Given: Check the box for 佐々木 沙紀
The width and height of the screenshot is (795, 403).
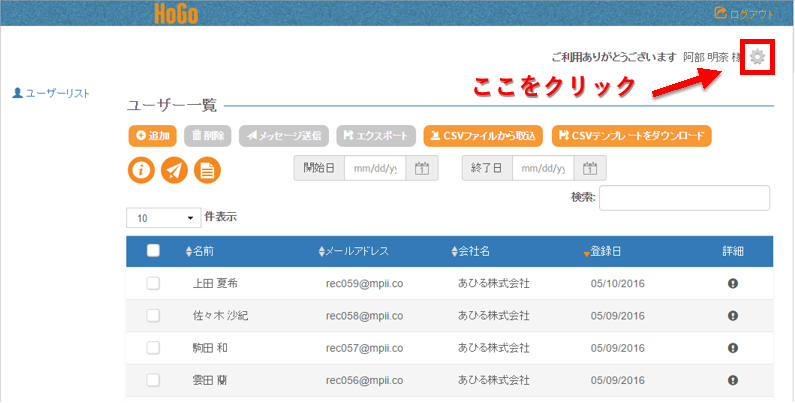Looking at the screenshot, I should (153, 316).
